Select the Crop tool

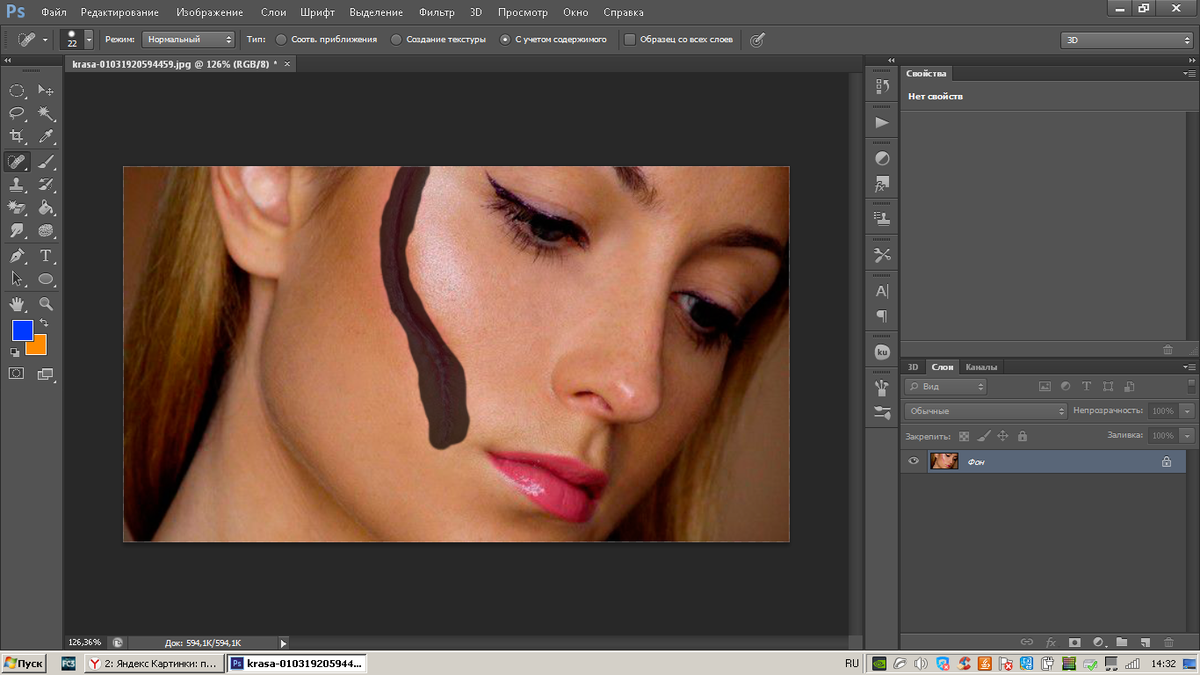pyautogui.click(x=17, y=137)
